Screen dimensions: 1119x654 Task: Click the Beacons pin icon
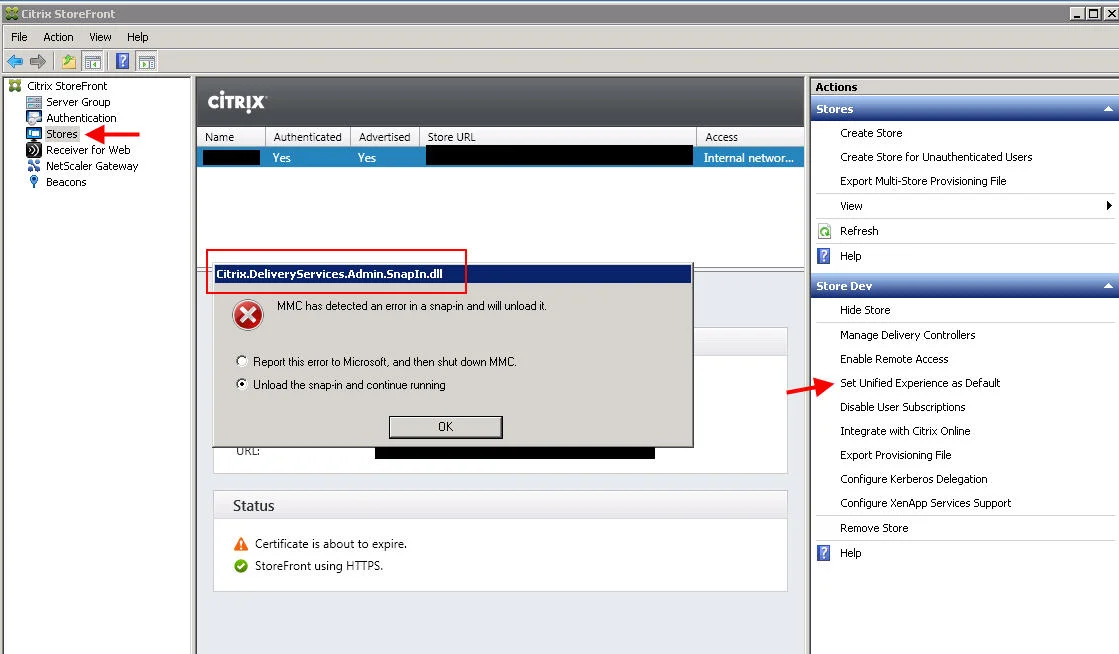coord(34,182)
